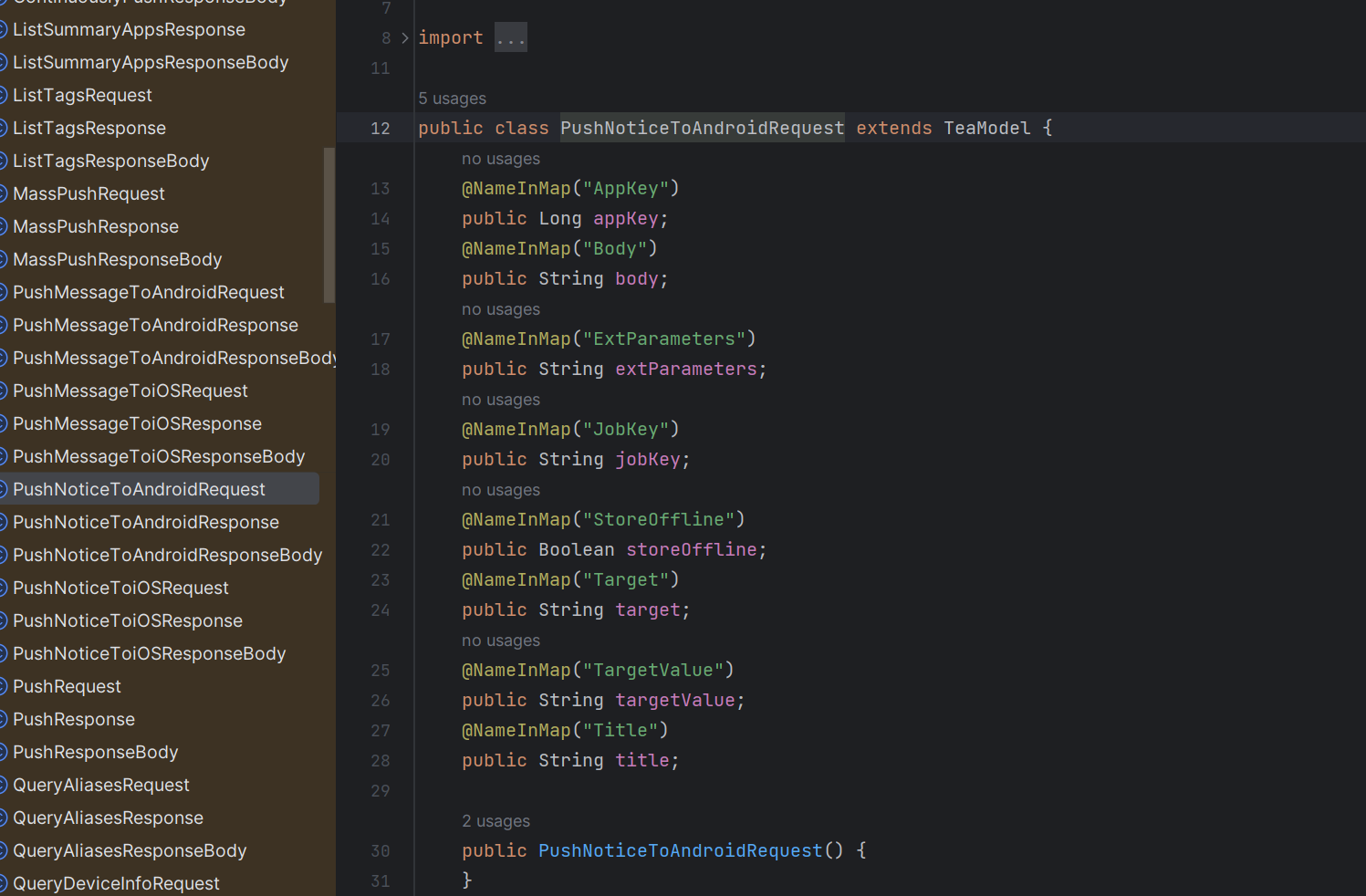
Task: Click the project tree vertical scrollbar
Action: point(329,224)
